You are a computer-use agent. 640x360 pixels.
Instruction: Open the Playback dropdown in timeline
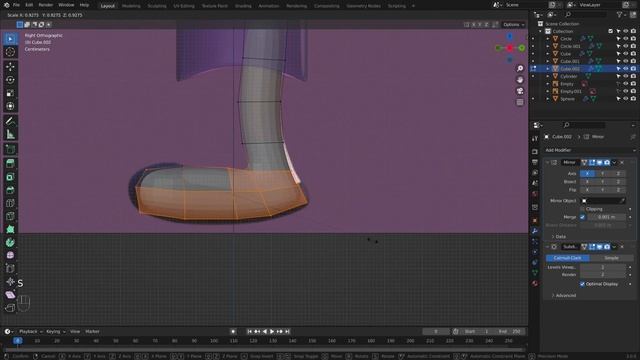(x=30, y=331)
